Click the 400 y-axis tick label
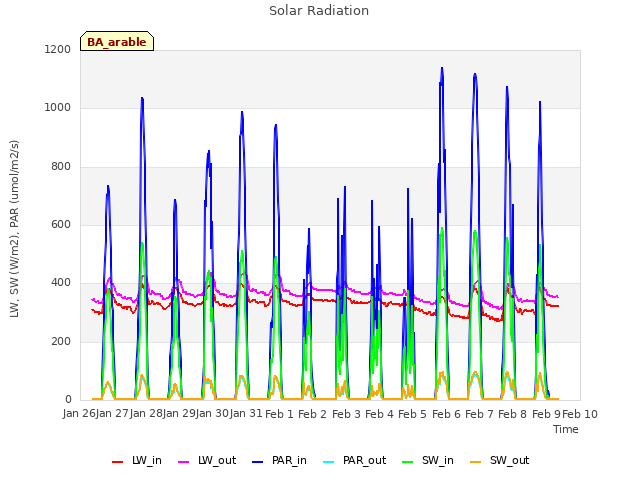The height and width of the screenshot is (480, 640). [61, 283]
